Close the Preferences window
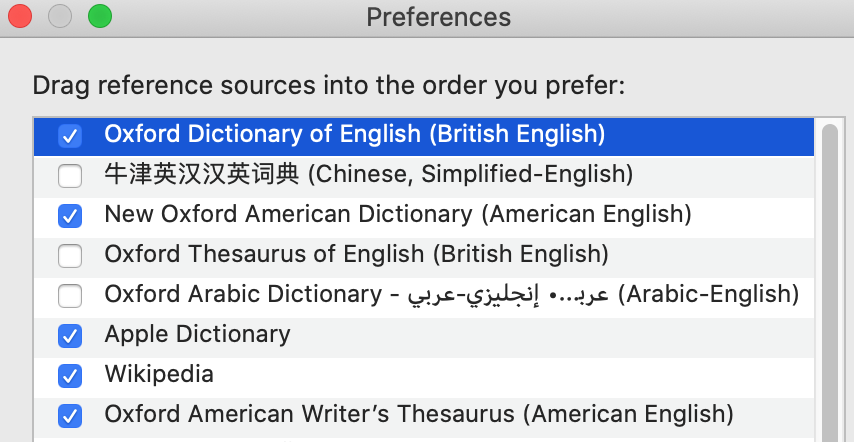854x442 pixels. 20,16
